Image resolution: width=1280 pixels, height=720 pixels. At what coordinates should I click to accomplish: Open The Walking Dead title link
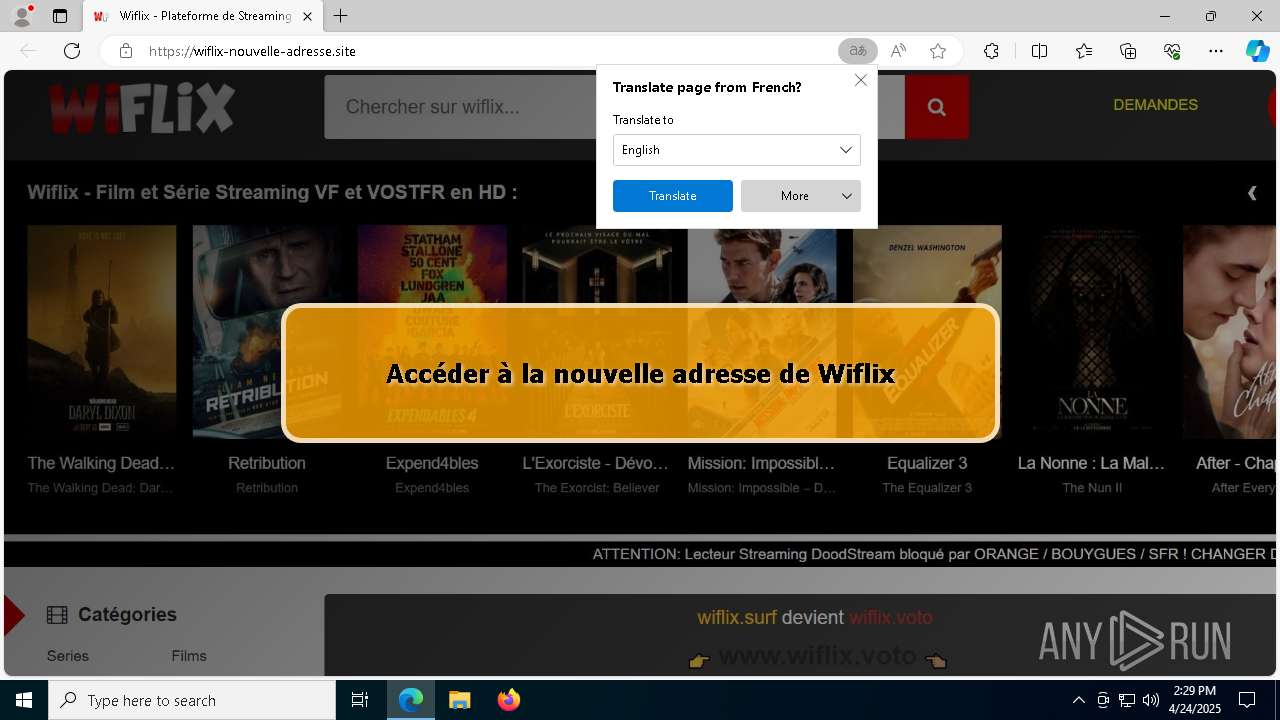pyautogui.click(x=102, y=463)
